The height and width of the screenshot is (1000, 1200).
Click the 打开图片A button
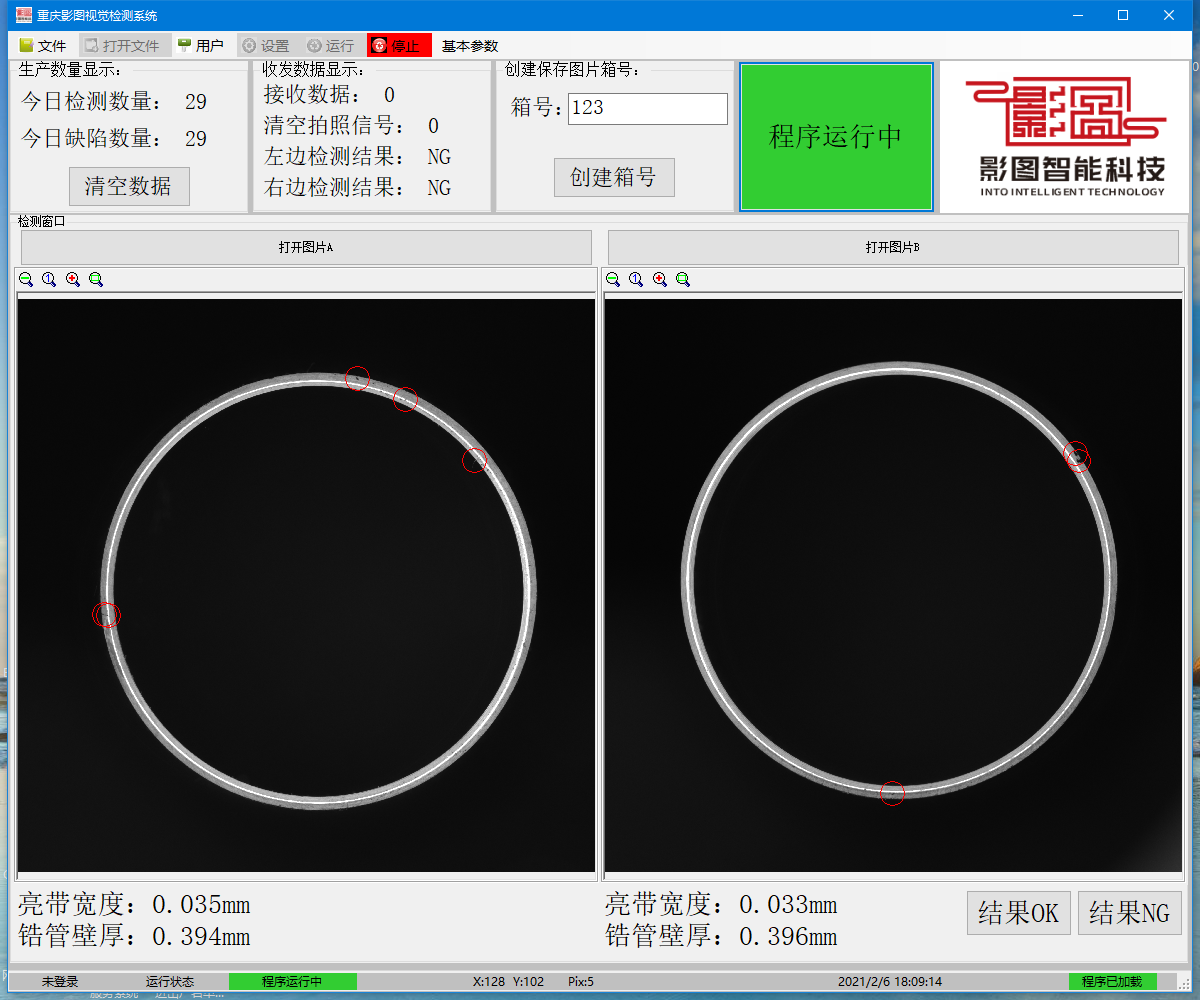point(306,248)
